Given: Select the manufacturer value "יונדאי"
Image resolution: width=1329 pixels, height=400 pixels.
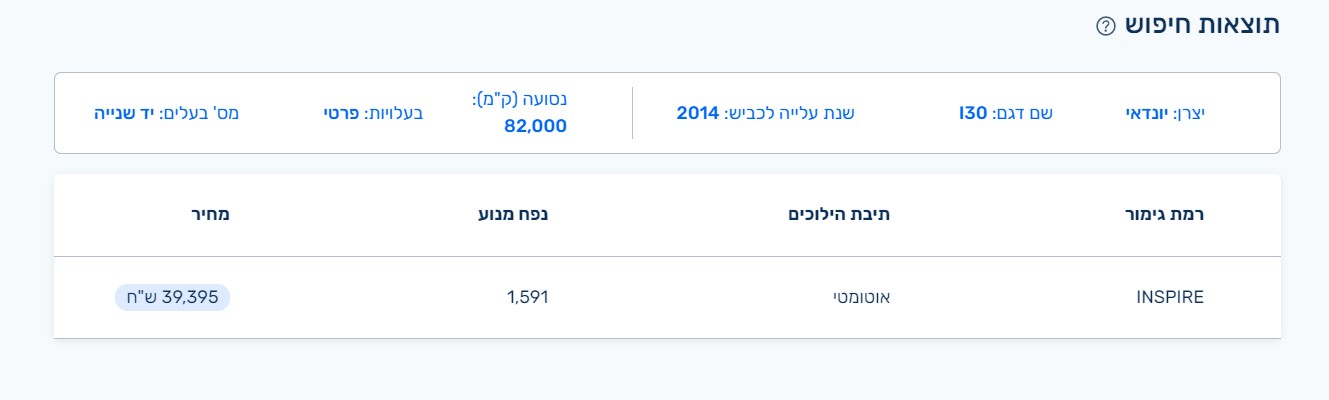Looking at the screenshot, I should coord(1147,113).
